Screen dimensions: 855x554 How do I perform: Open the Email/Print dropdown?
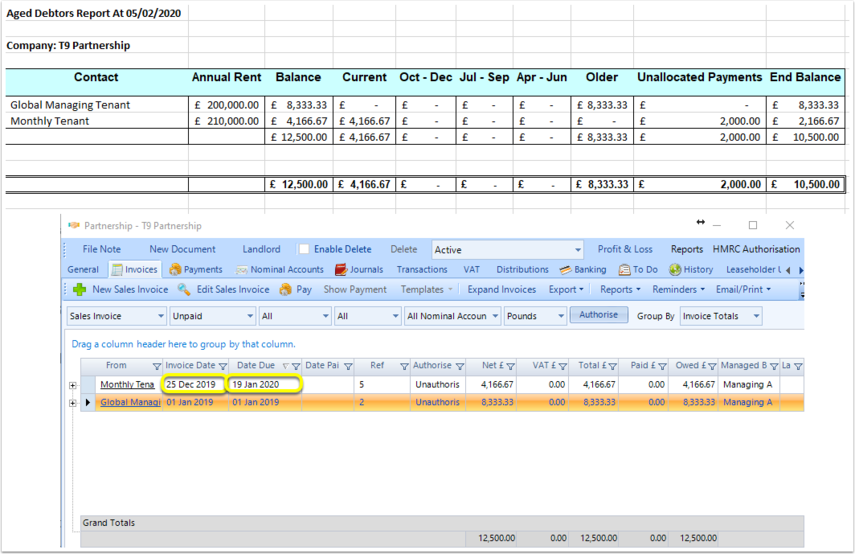[743, 290]
